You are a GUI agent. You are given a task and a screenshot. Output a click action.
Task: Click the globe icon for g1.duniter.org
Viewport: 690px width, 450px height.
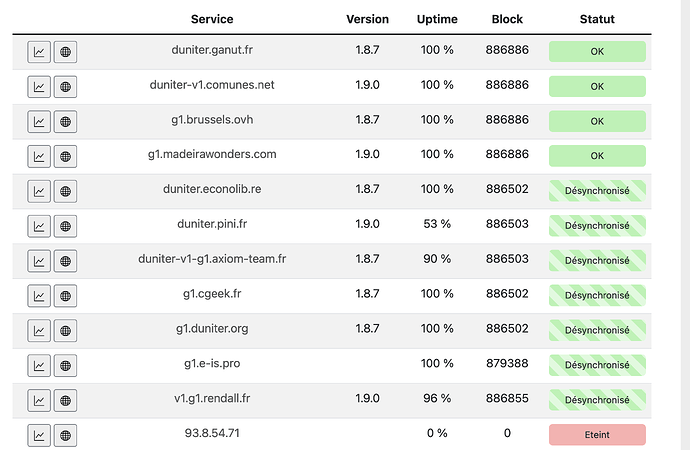point(66,330)
